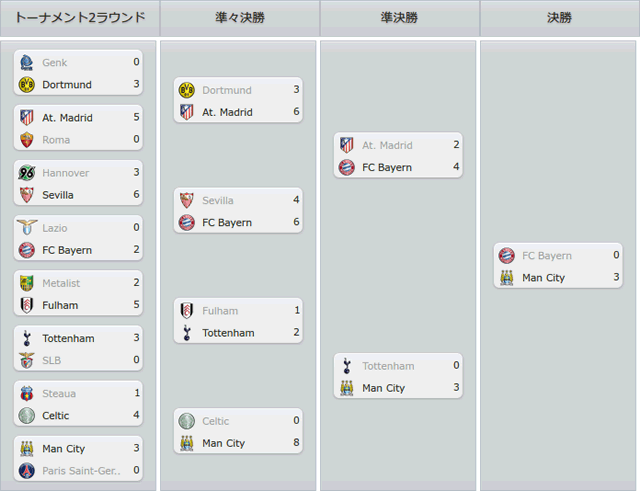This screenshot has width=640, height=491.
Task: Open Tottenham vs Man City semi-final match
Action: (398, 376)
